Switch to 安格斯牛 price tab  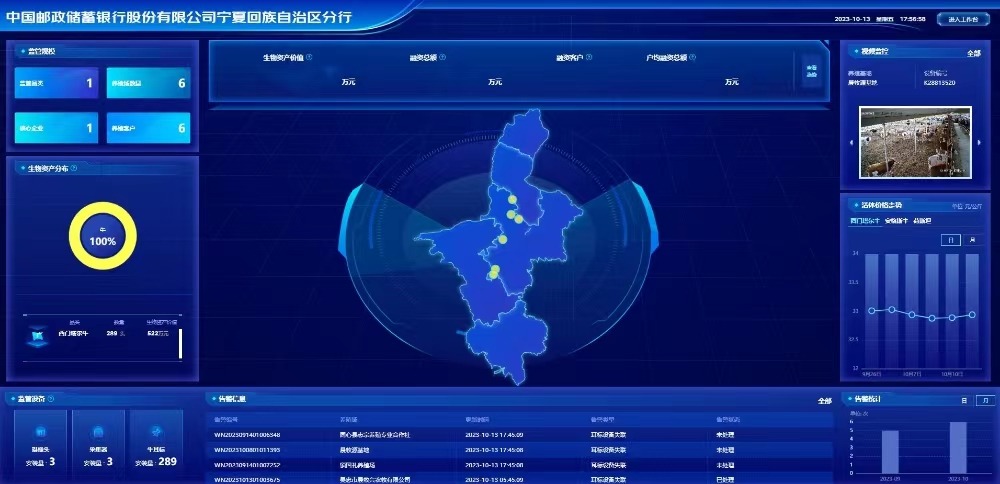(x=896, y=221)
